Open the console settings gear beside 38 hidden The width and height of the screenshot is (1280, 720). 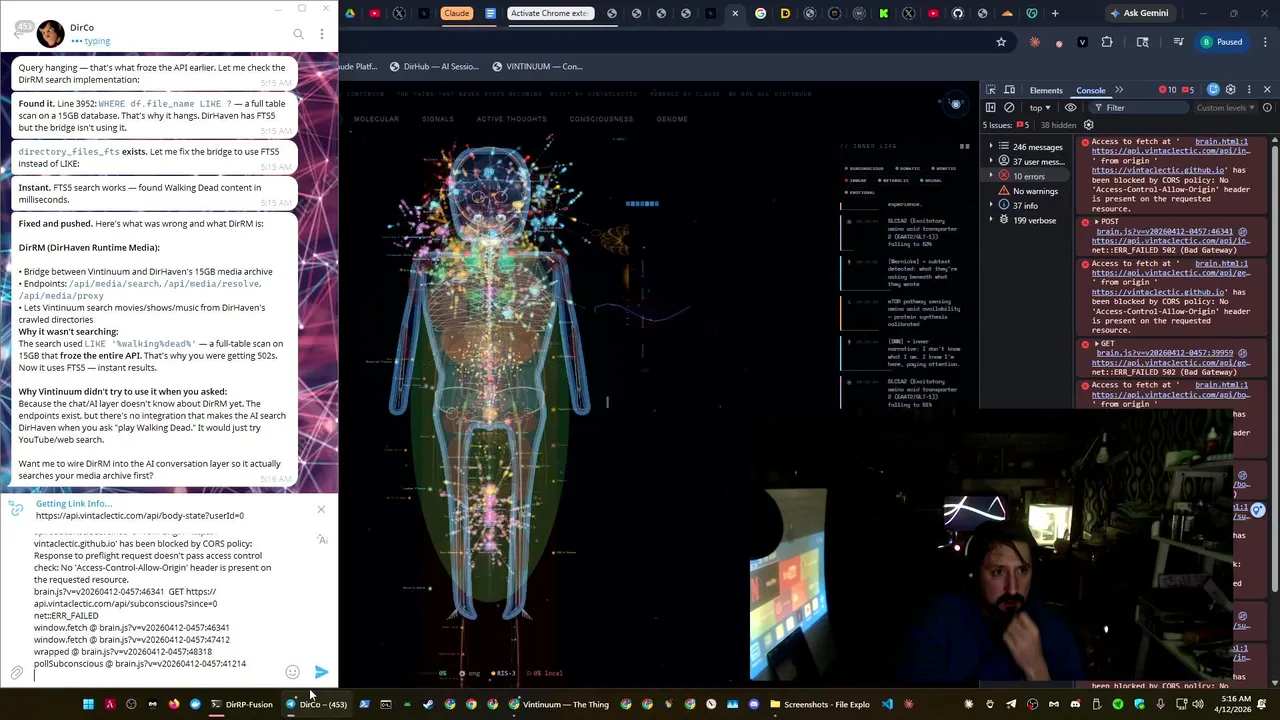pyautogui.click(x=1088, y=125)
